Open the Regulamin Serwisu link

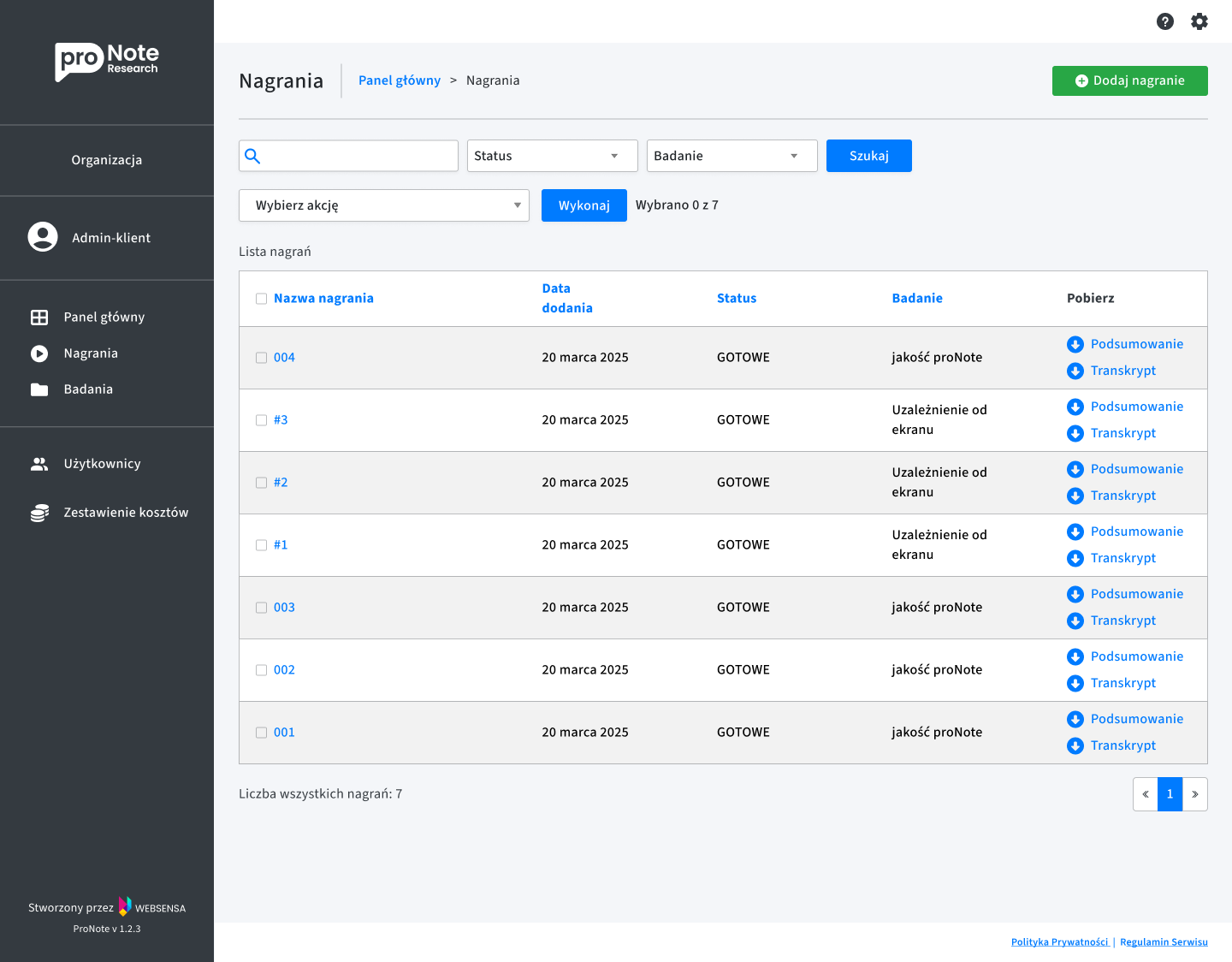pos(1164,941)
